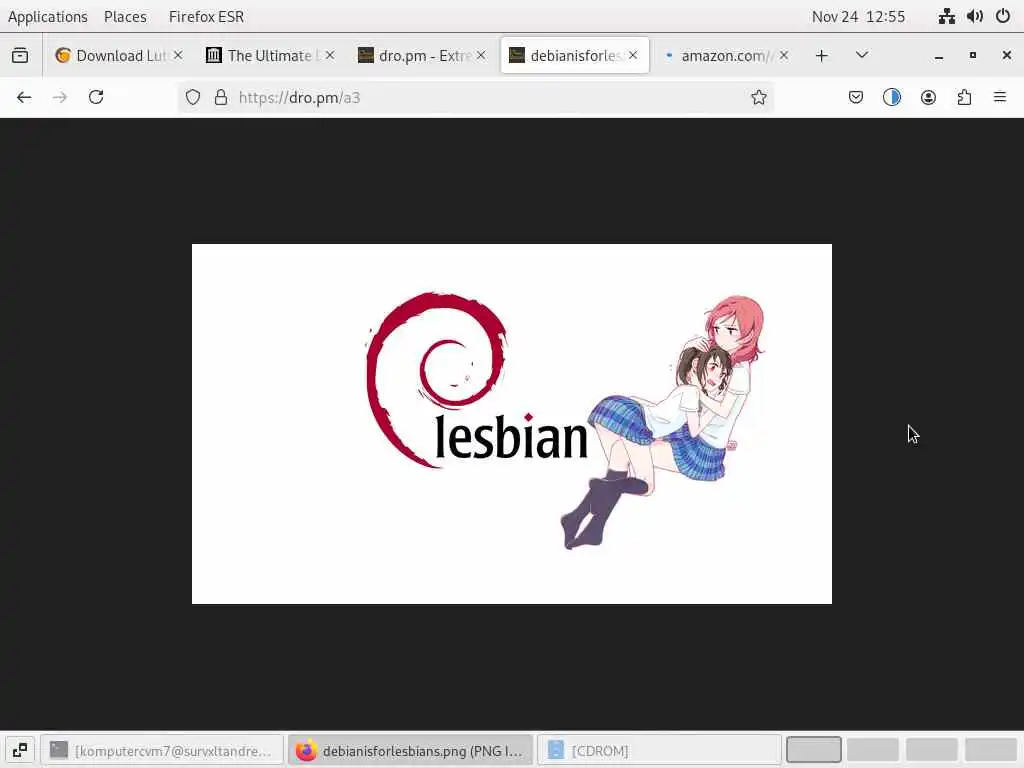Viewport: 1024px width, 768px height.
Task: Bookmark this page with star
Action: tap(758, 97)
